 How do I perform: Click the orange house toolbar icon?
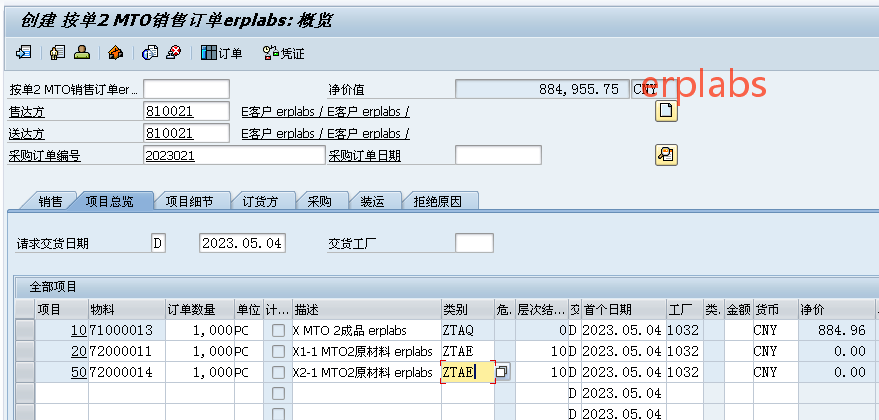pyautogui.click(x=115, y=53)
